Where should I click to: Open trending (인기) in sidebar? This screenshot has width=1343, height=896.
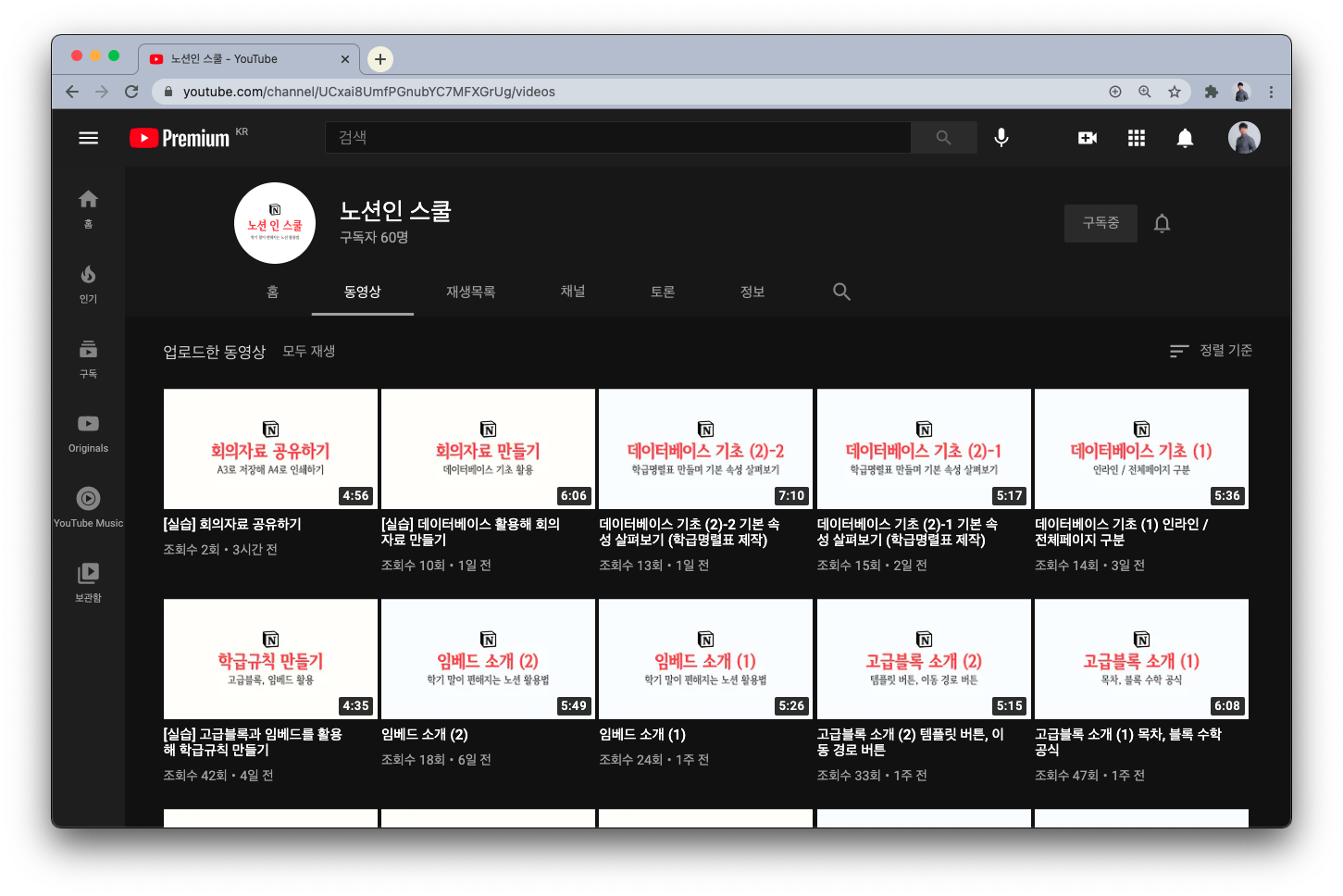(x=88, y=283)
